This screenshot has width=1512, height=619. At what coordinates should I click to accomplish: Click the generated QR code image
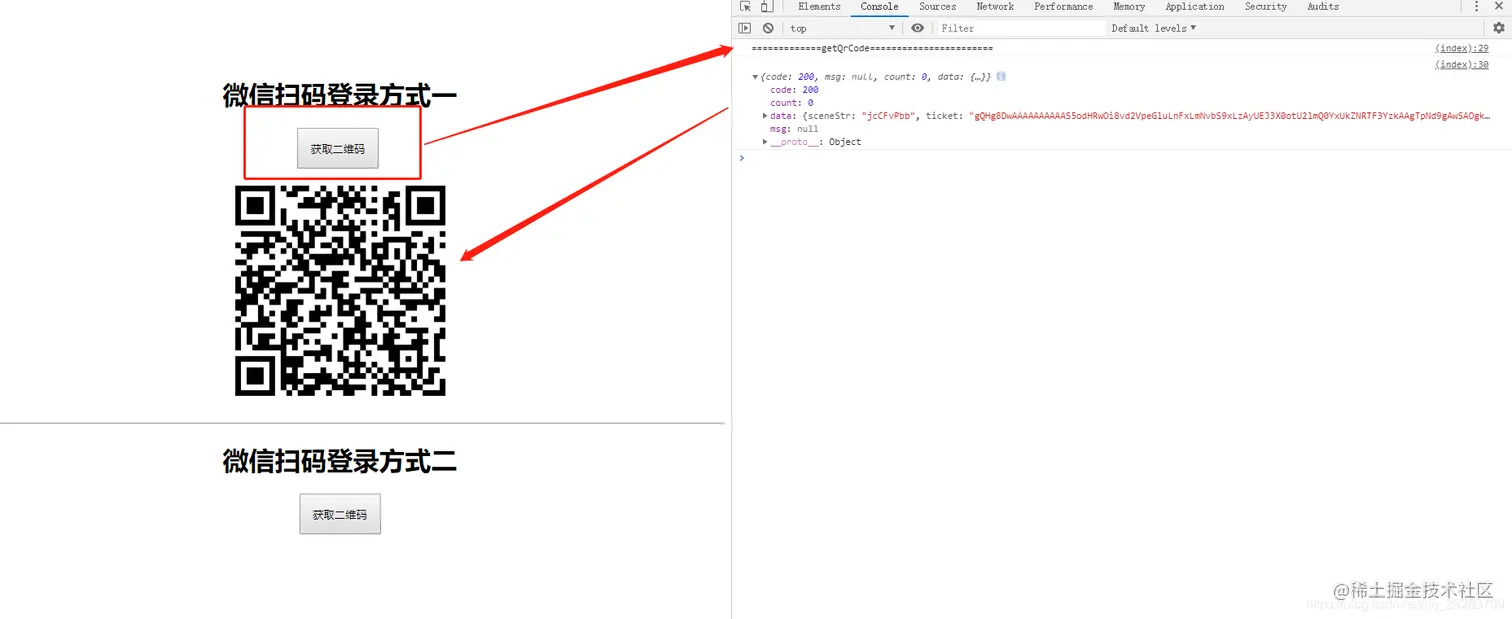click(x=340, y=291)
